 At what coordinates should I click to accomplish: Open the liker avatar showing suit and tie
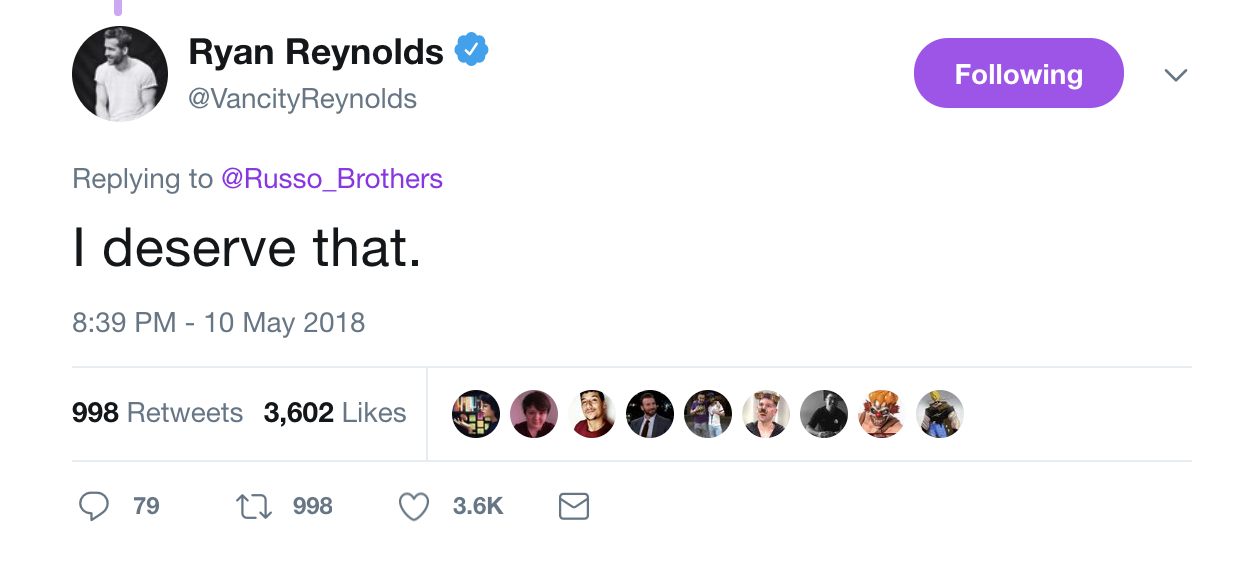pos(650,413)
